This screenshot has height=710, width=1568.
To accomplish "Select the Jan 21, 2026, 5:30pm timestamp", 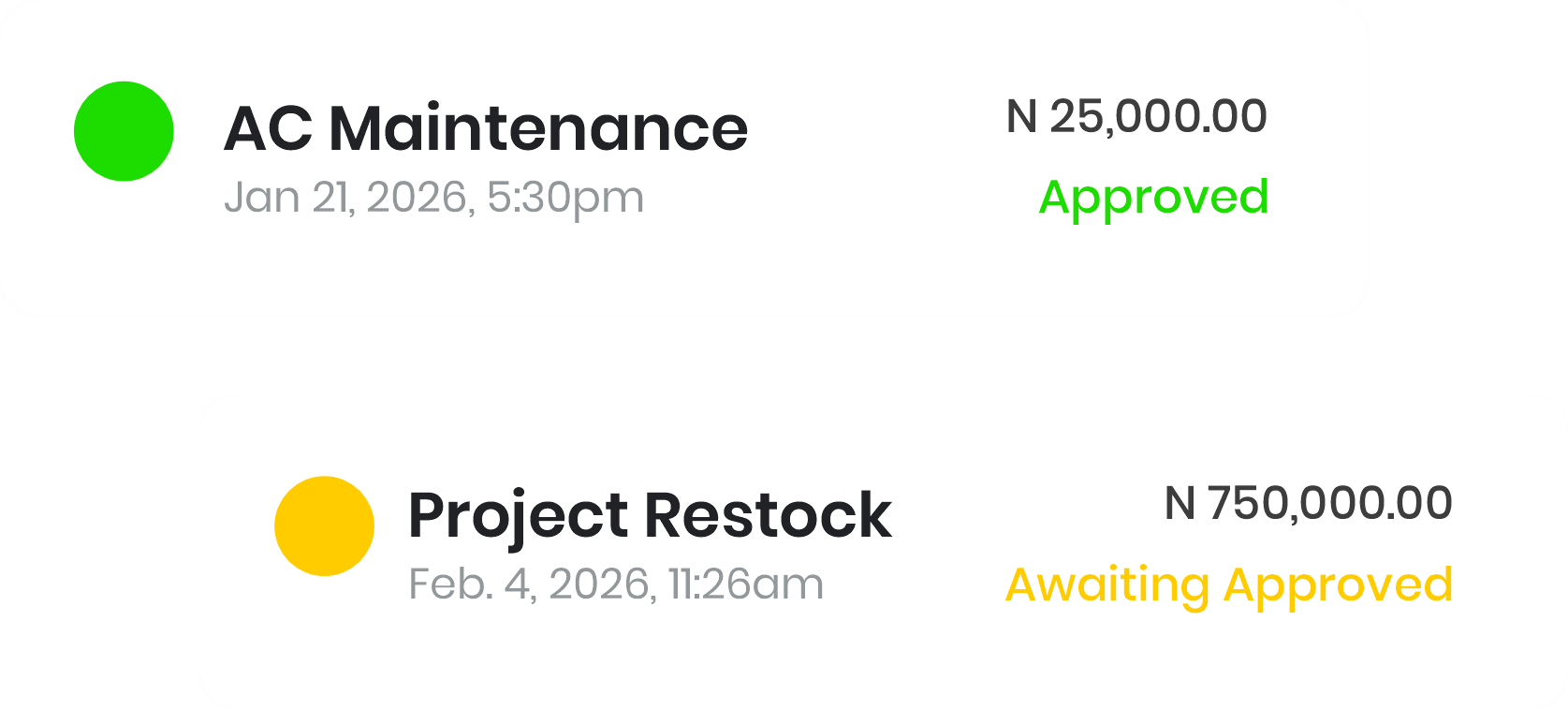I will click(433, 198).
